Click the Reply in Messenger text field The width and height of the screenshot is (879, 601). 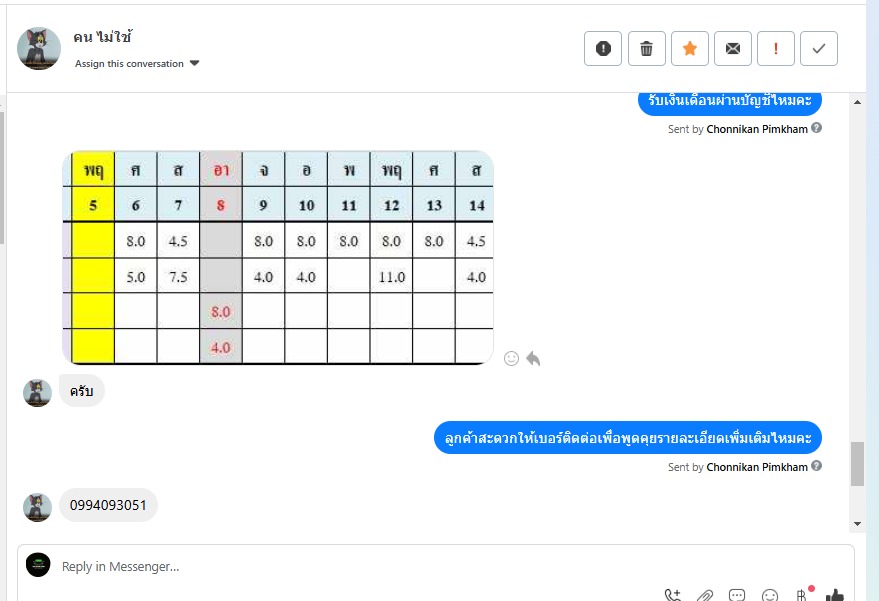pos(400,566)
